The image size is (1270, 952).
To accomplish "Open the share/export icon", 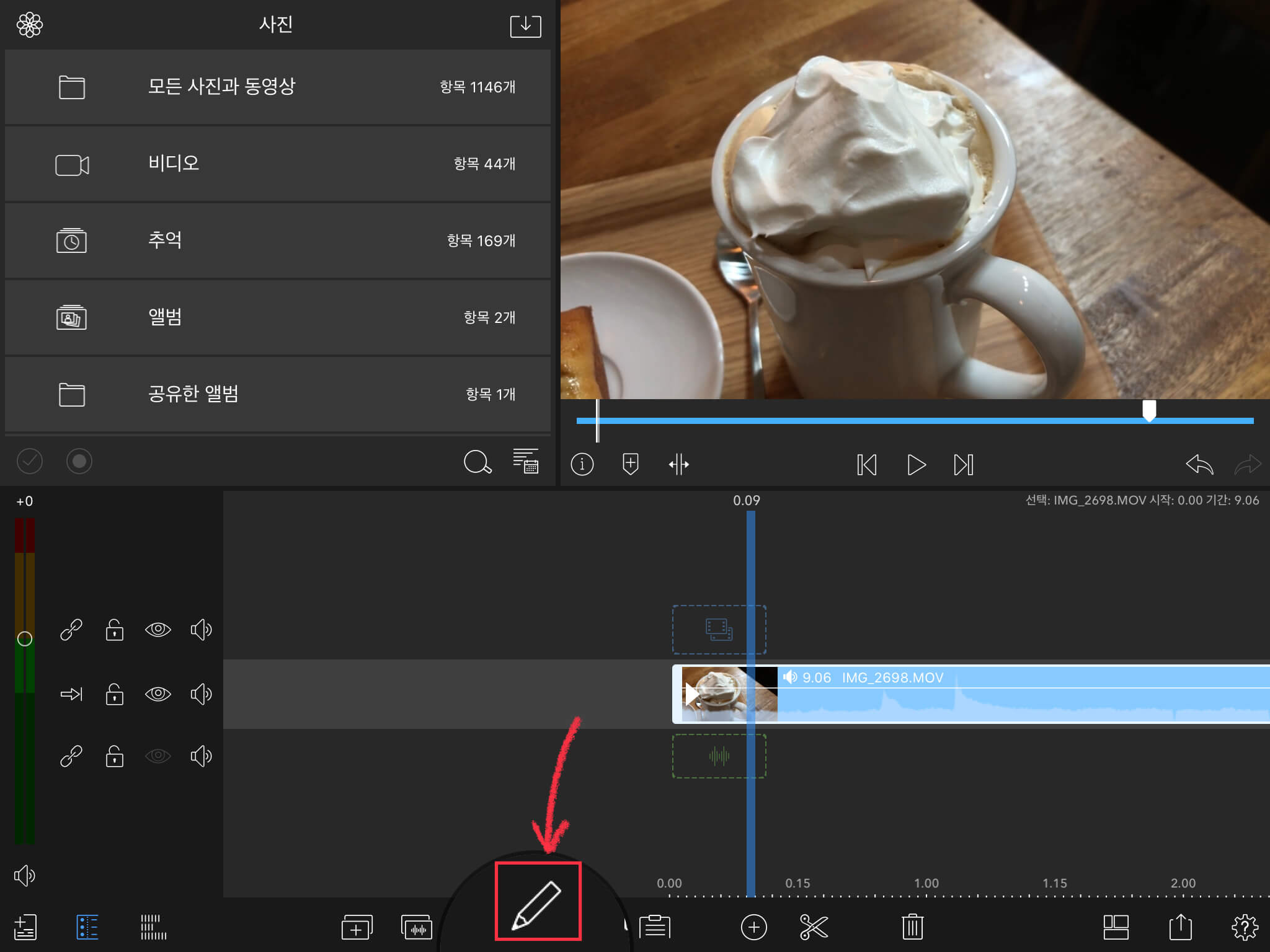I will coord(1180,927).
